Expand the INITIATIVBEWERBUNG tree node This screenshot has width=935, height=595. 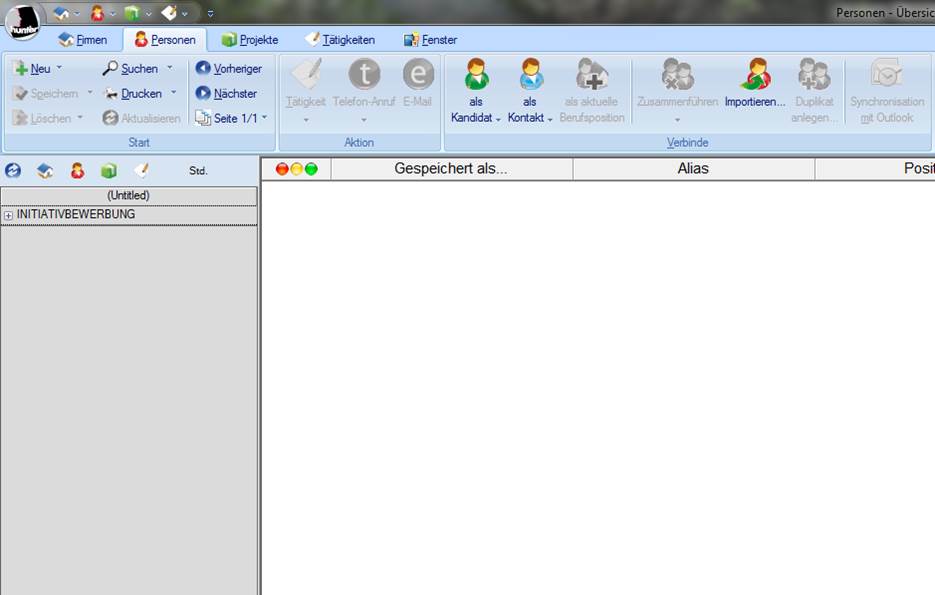click(x=9, y=215)
